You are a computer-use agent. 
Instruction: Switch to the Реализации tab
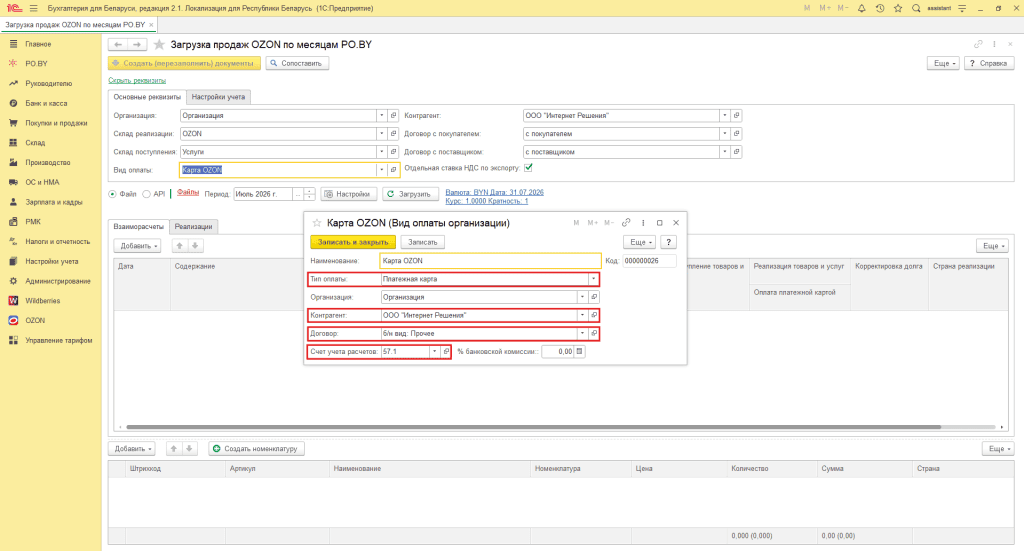click(193, 227)
